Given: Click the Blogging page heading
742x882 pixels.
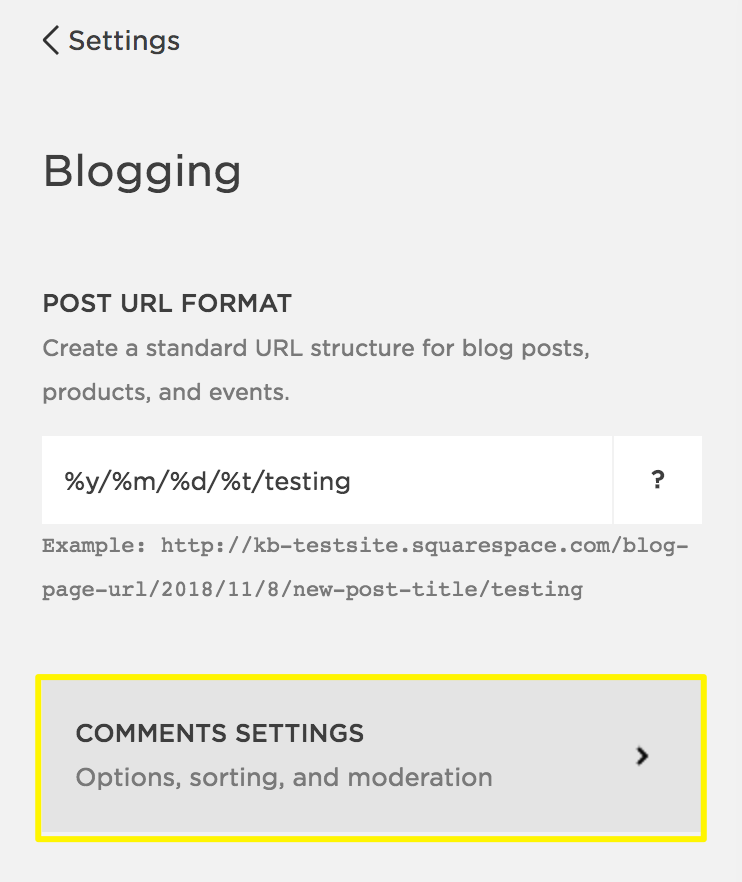Looking at the screenshot, I should pos(142,172).
